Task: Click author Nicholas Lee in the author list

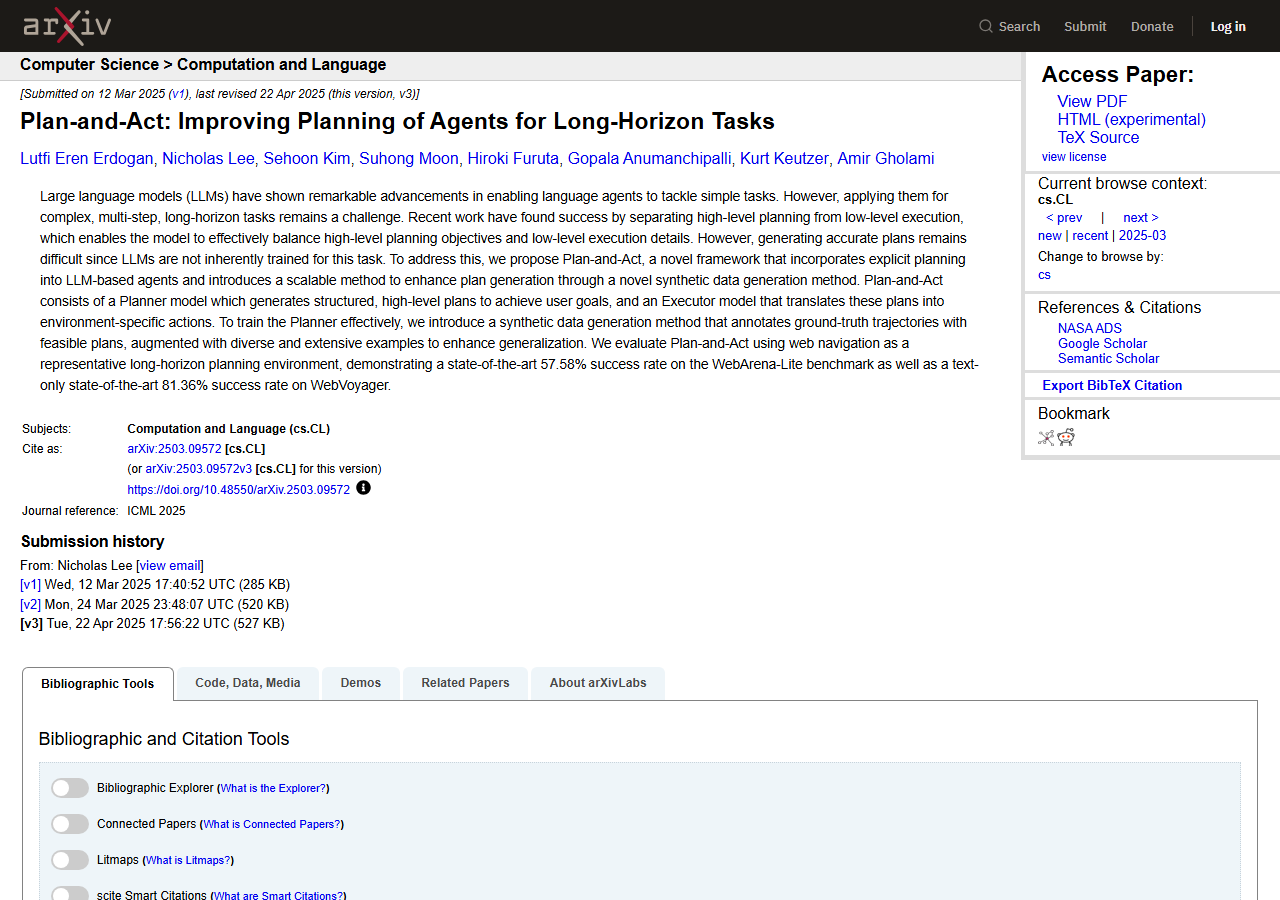Action: tap(209, 158)
